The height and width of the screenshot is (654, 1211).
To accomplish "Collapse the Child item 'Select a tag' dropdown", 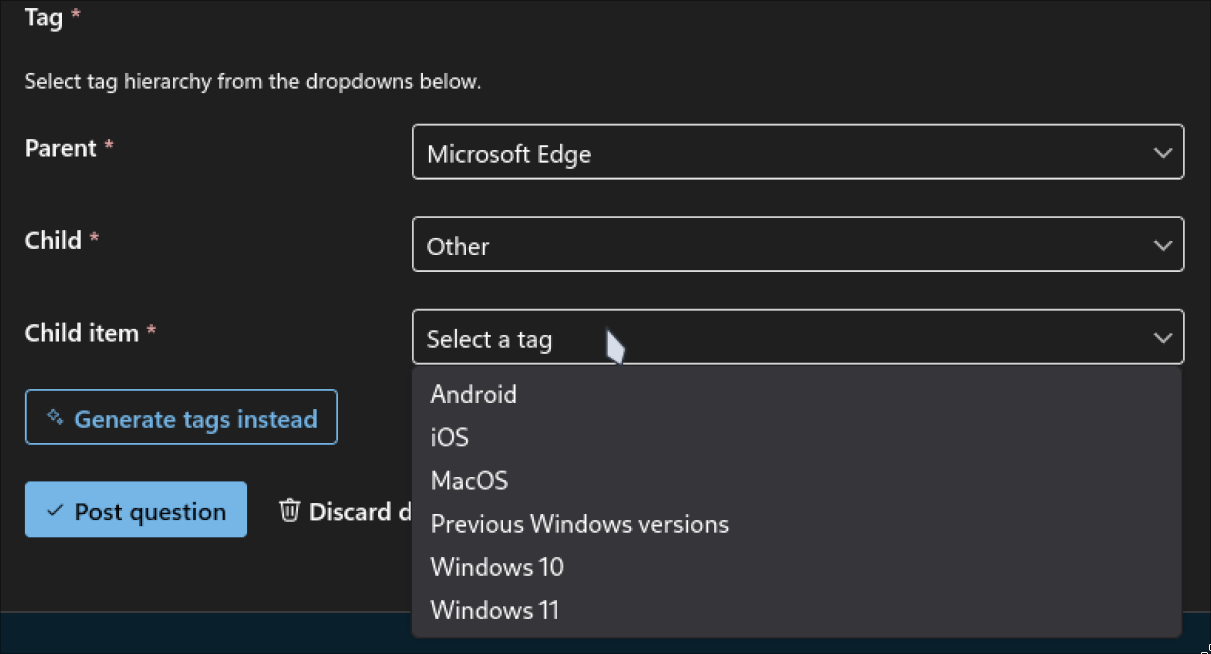I will [798, 337].
